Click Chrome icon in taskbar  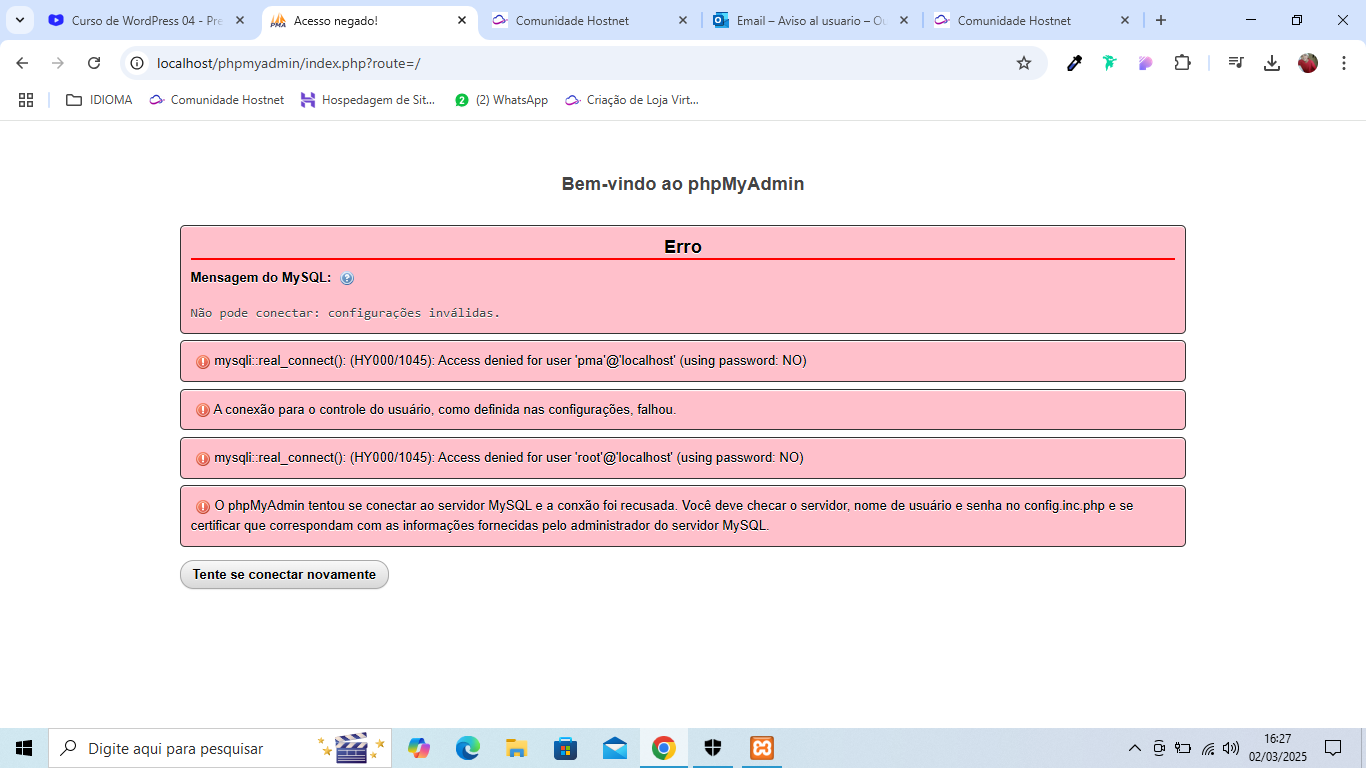point(663,748)
